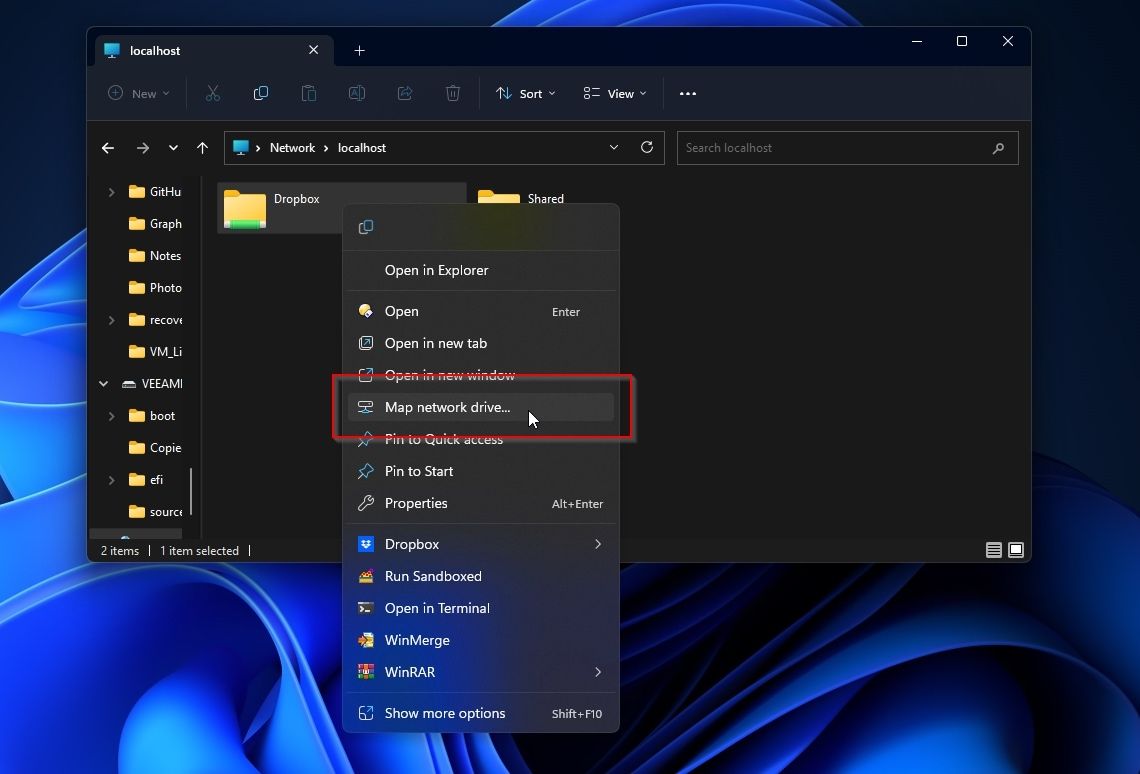Screen dimensions: 1140x774
Task: Choose Pin to Start from the context menu
Action: click(x=420, y=471)
